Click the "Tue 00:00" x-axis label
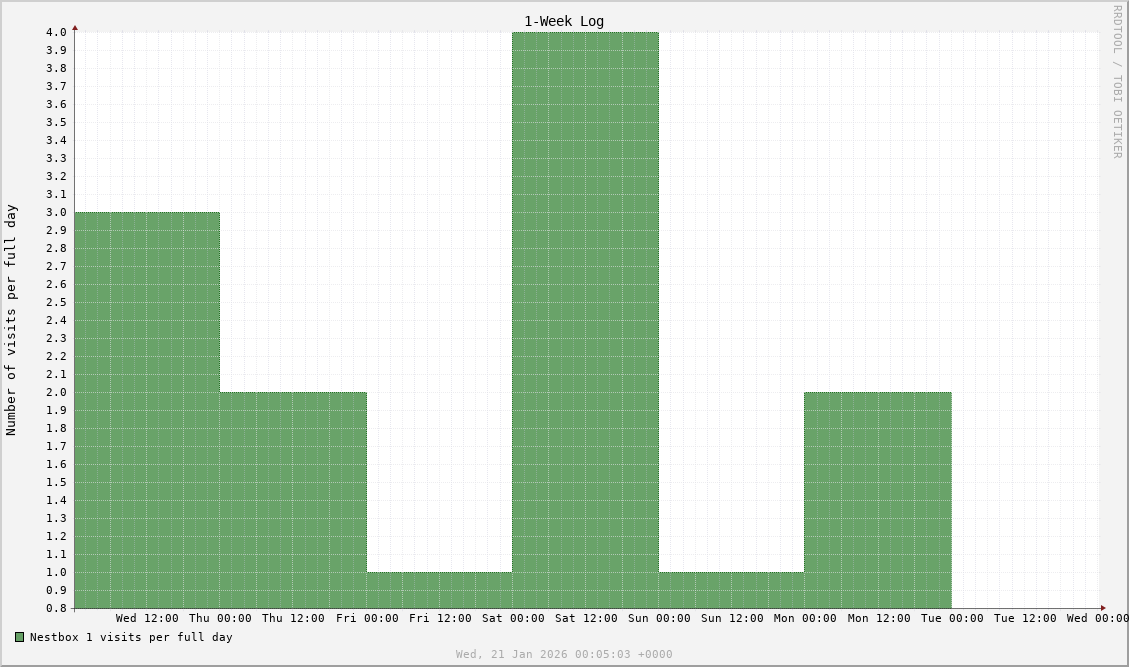Viewport: 1129px width, 667px height. (x=952, y=618)
